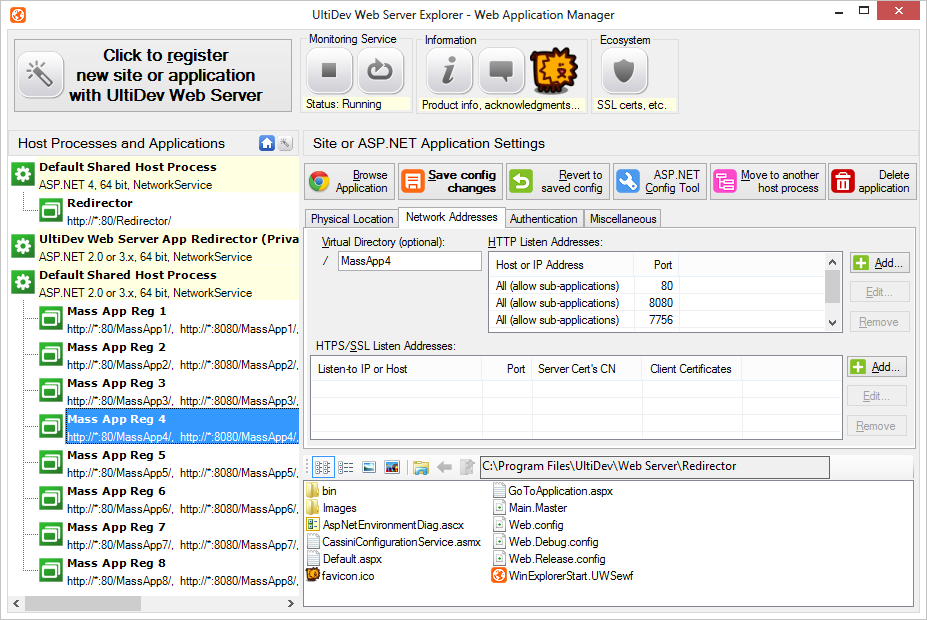Switch file browser to large icons view
Screen dimensions: 927x620
323,468
